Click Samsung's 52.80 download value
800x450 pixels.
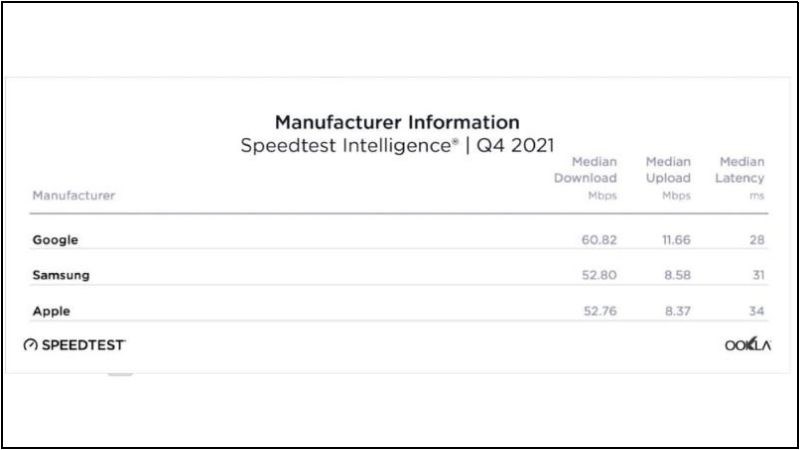coord(598,275)
